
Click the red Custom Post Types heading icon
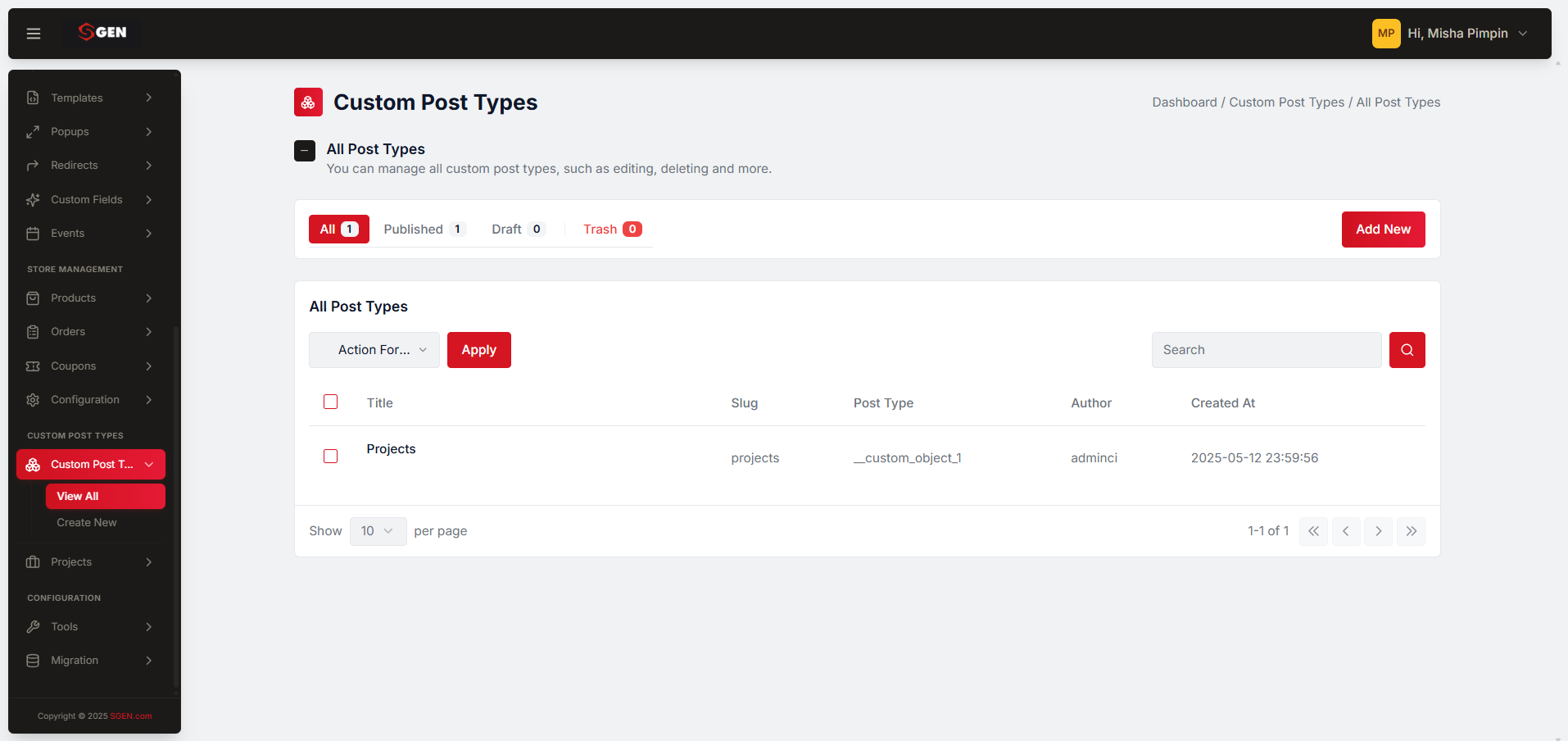pyautogui.click(x=308, y=102)
